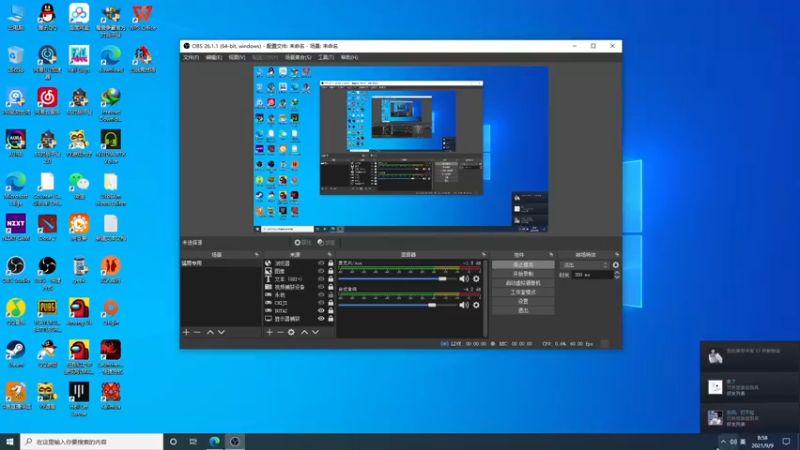Open the Fall Guys desktop icon
The image size is (800, 450).
[x=79, y=59]
